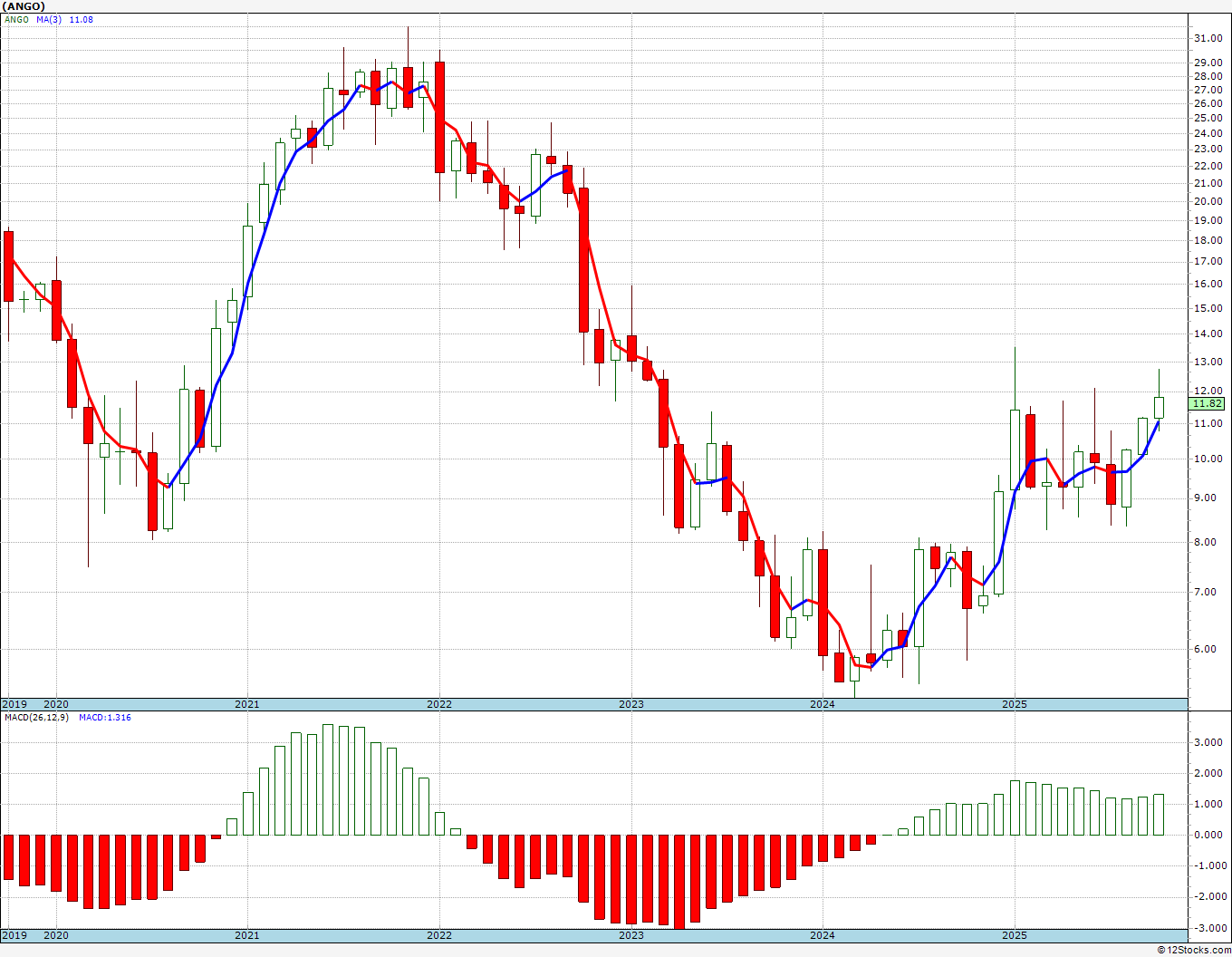Select 2023 marker on price chart timeline
Image resolution: width=1232 pixels, height=957 pixels.
630,704
